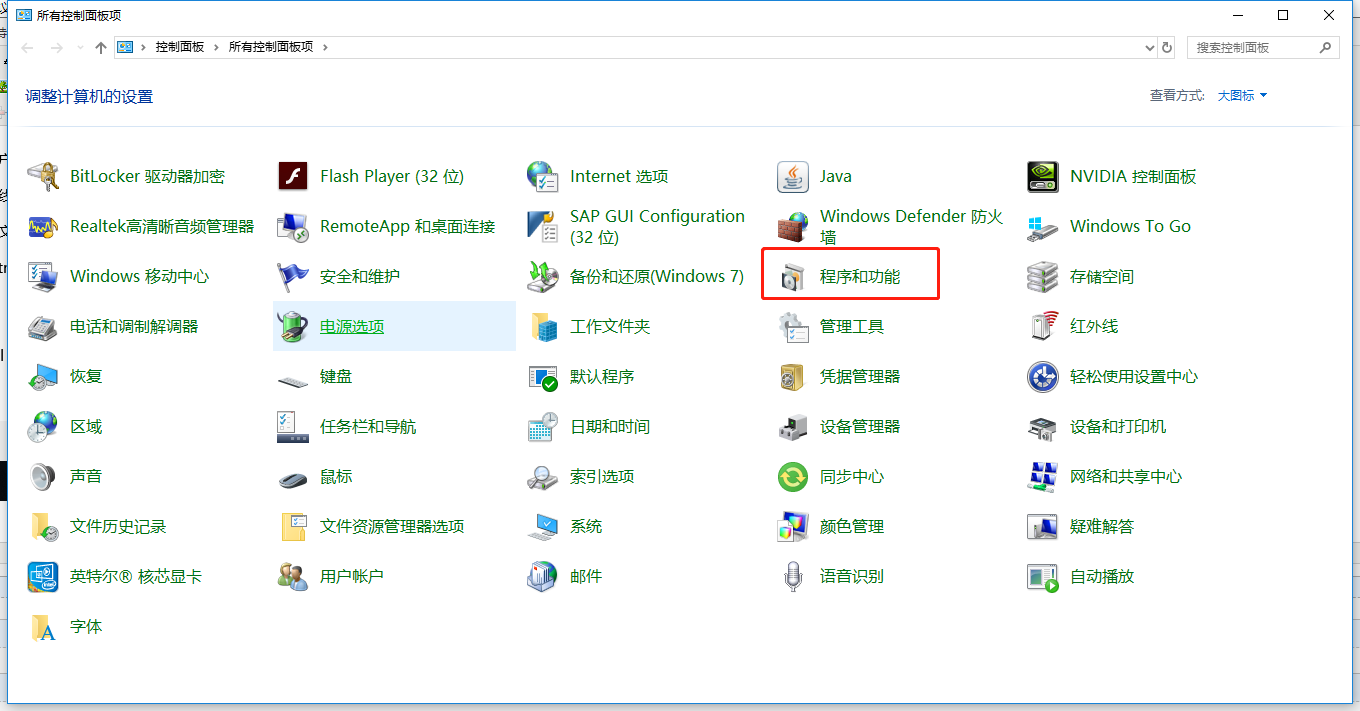
Task: Open the 安全和维护 flag icon
Action: pos(293,277)
